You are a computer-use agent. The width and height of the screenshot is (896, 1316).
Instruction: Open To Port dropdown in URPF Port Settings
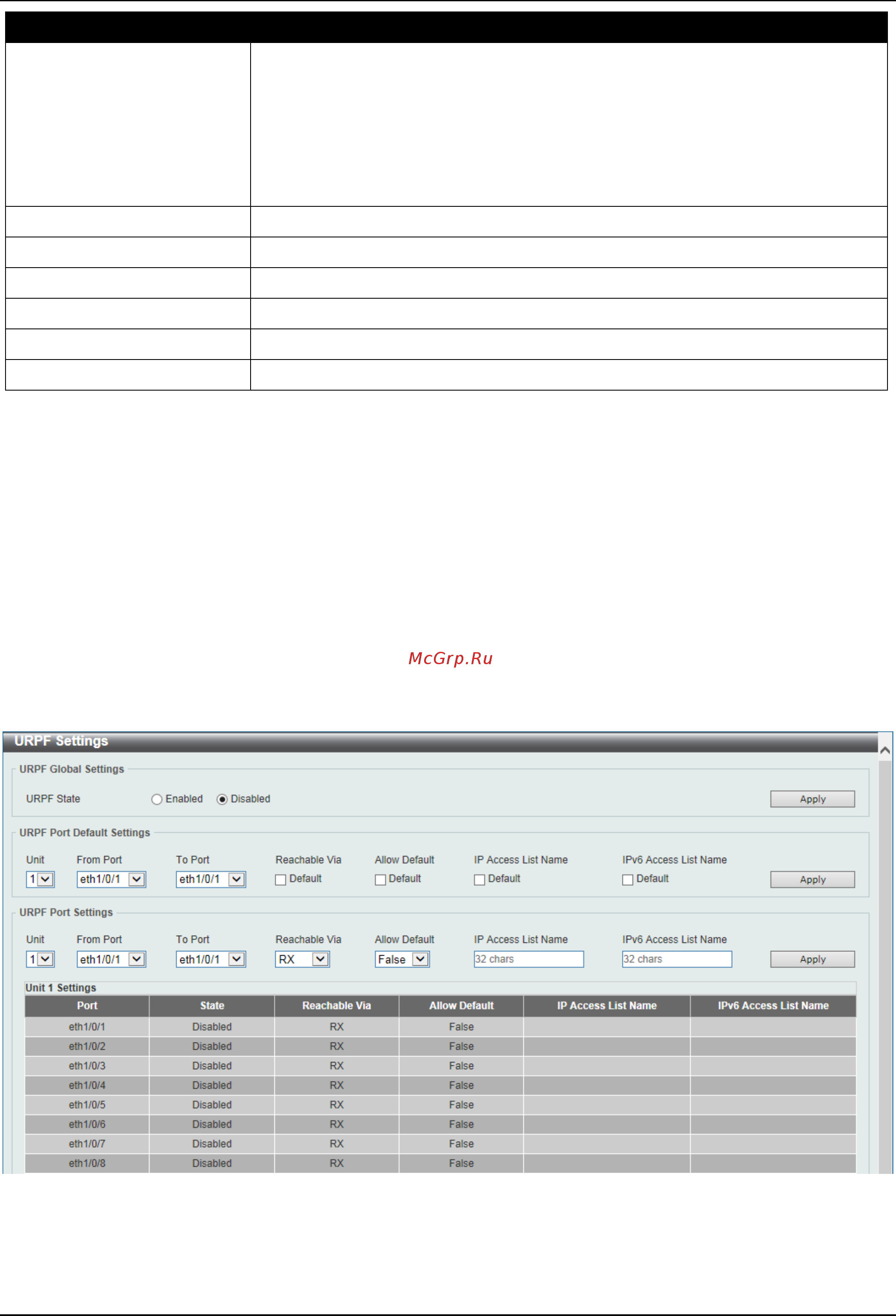[x=211, y=959]
